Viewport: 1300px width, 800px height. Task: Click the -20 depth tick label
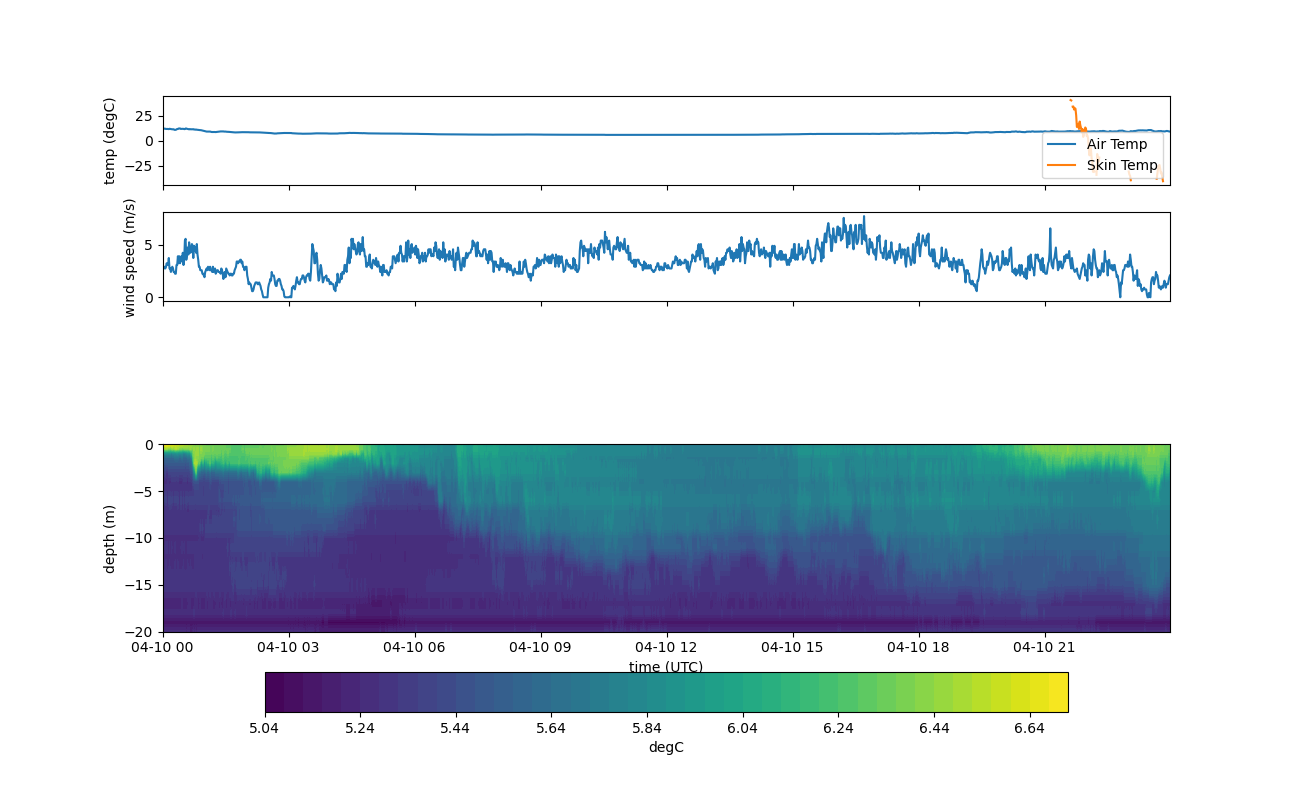click(x=139, y=632)
